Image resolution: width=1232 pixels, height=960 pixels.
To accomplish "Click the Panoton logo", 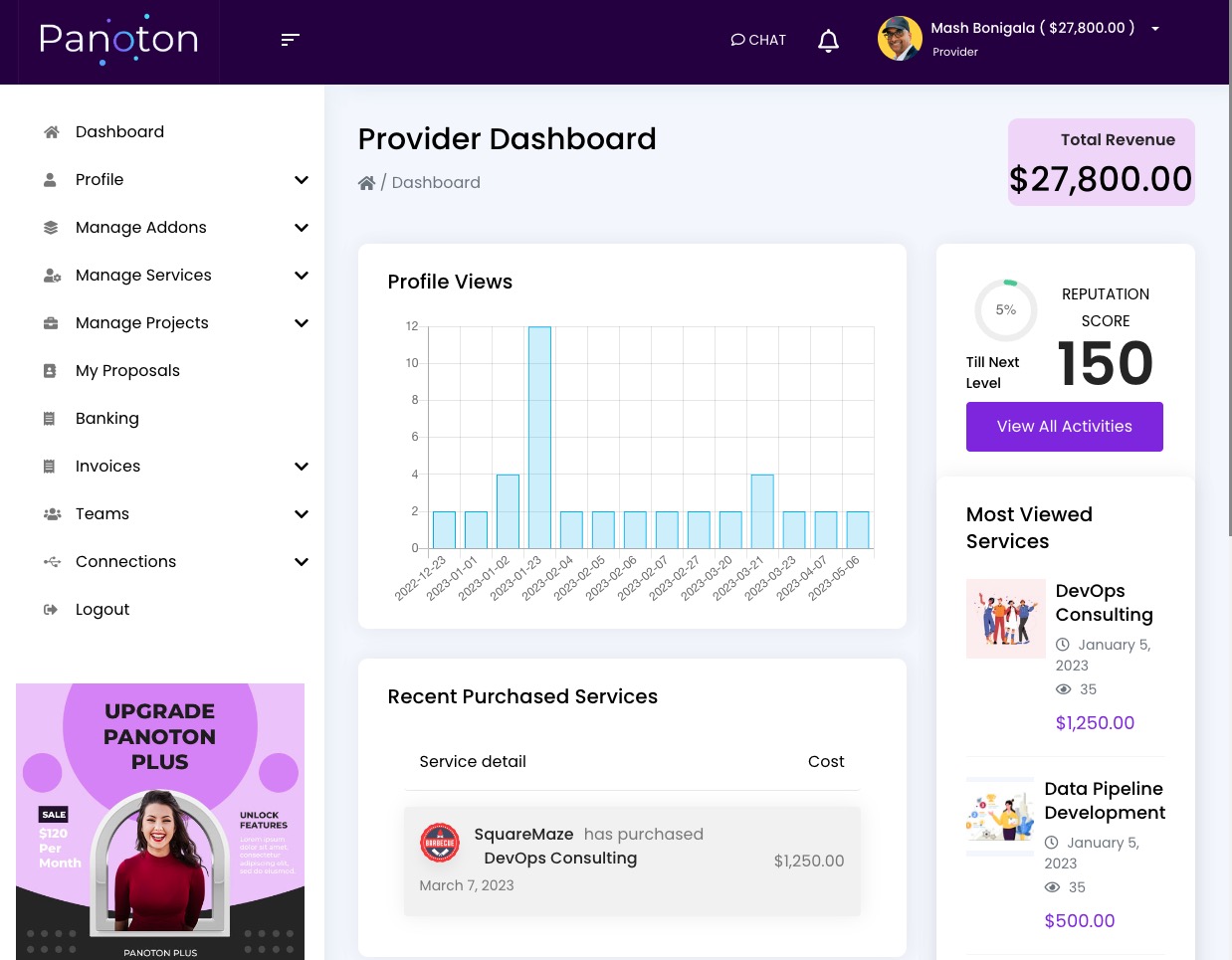I will pyautogui.click(x=119, y=40).
